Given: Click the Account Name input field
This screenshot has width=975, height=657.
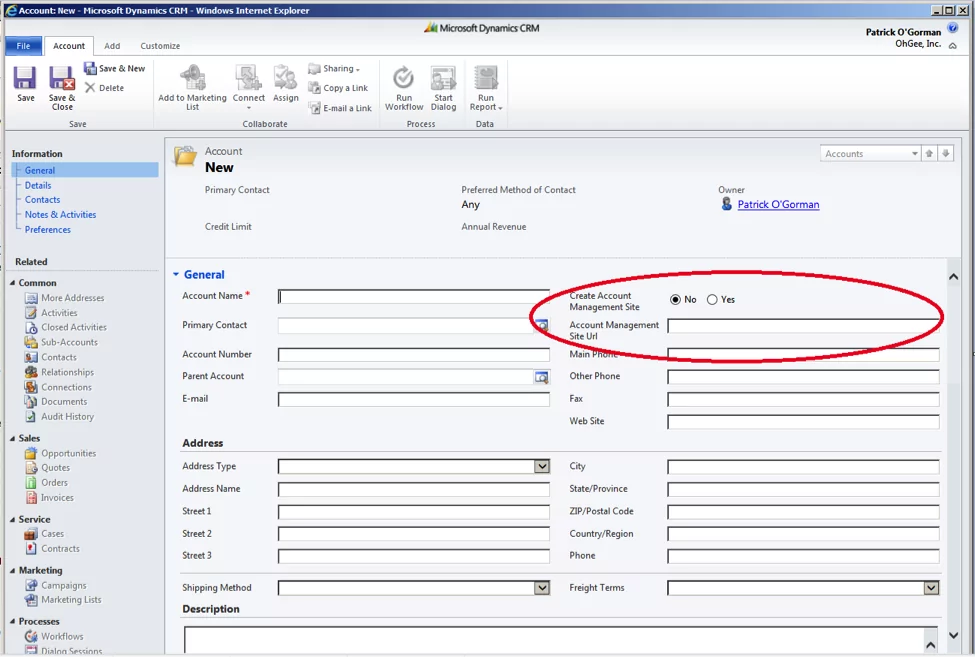Looking at the screenshot, I should coord(414,296).
